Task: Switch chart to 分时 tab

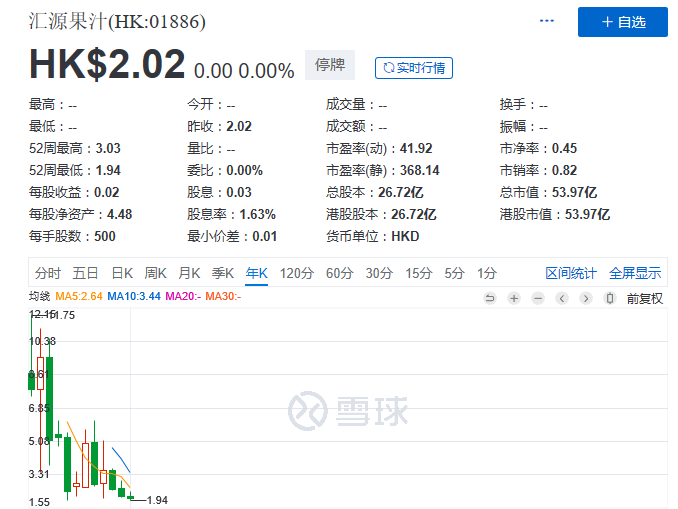Action: point(48,273)
